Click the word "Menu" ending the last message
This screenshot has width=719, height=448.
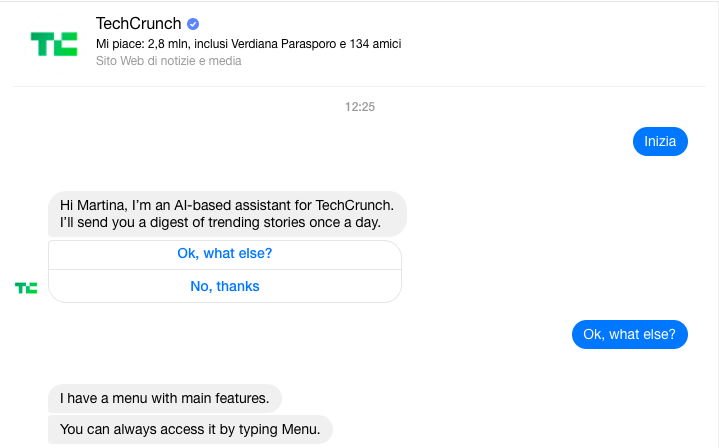(x=302, y=430)
